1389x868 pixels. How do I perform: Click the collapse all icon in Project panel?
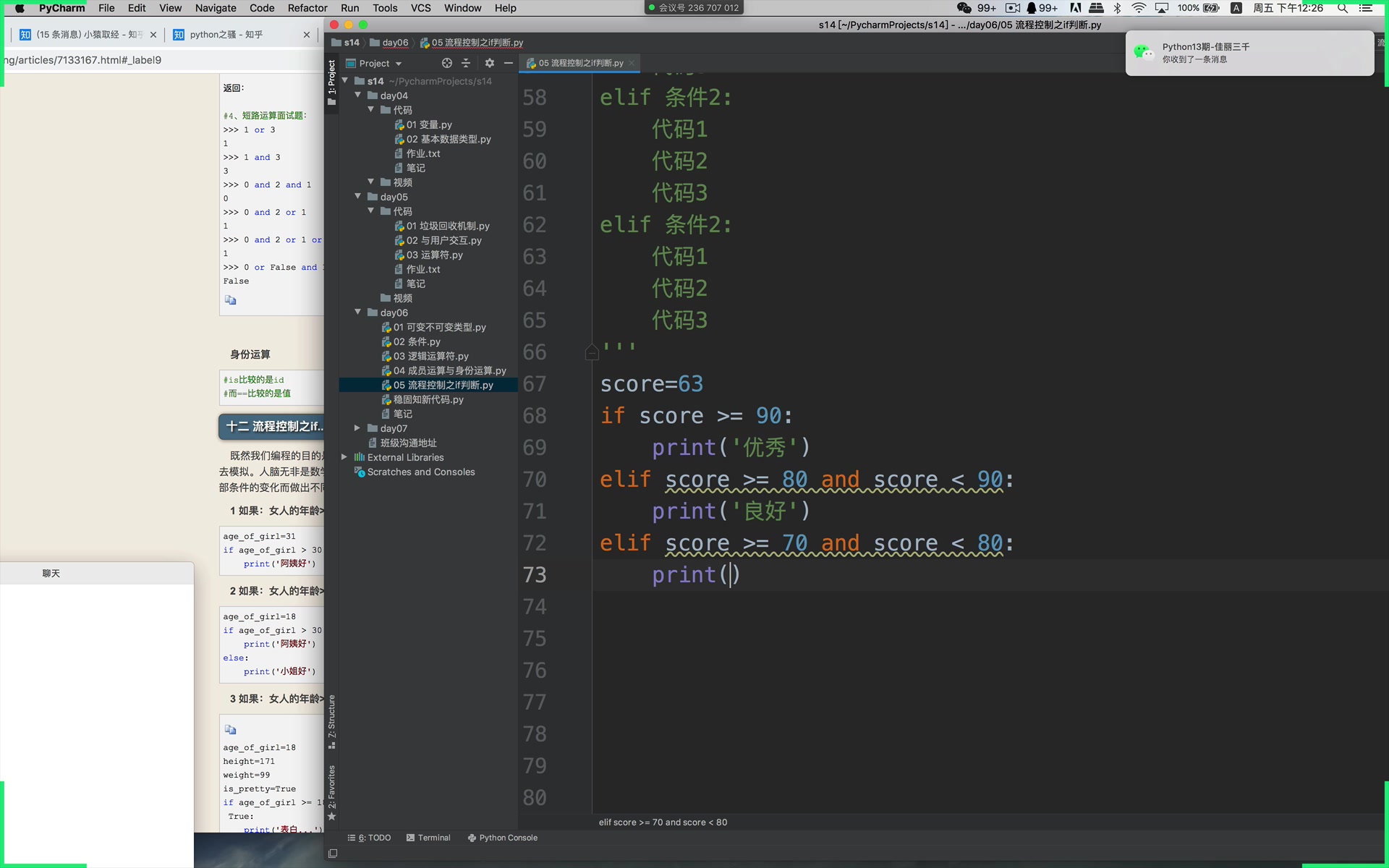(466, 63)
